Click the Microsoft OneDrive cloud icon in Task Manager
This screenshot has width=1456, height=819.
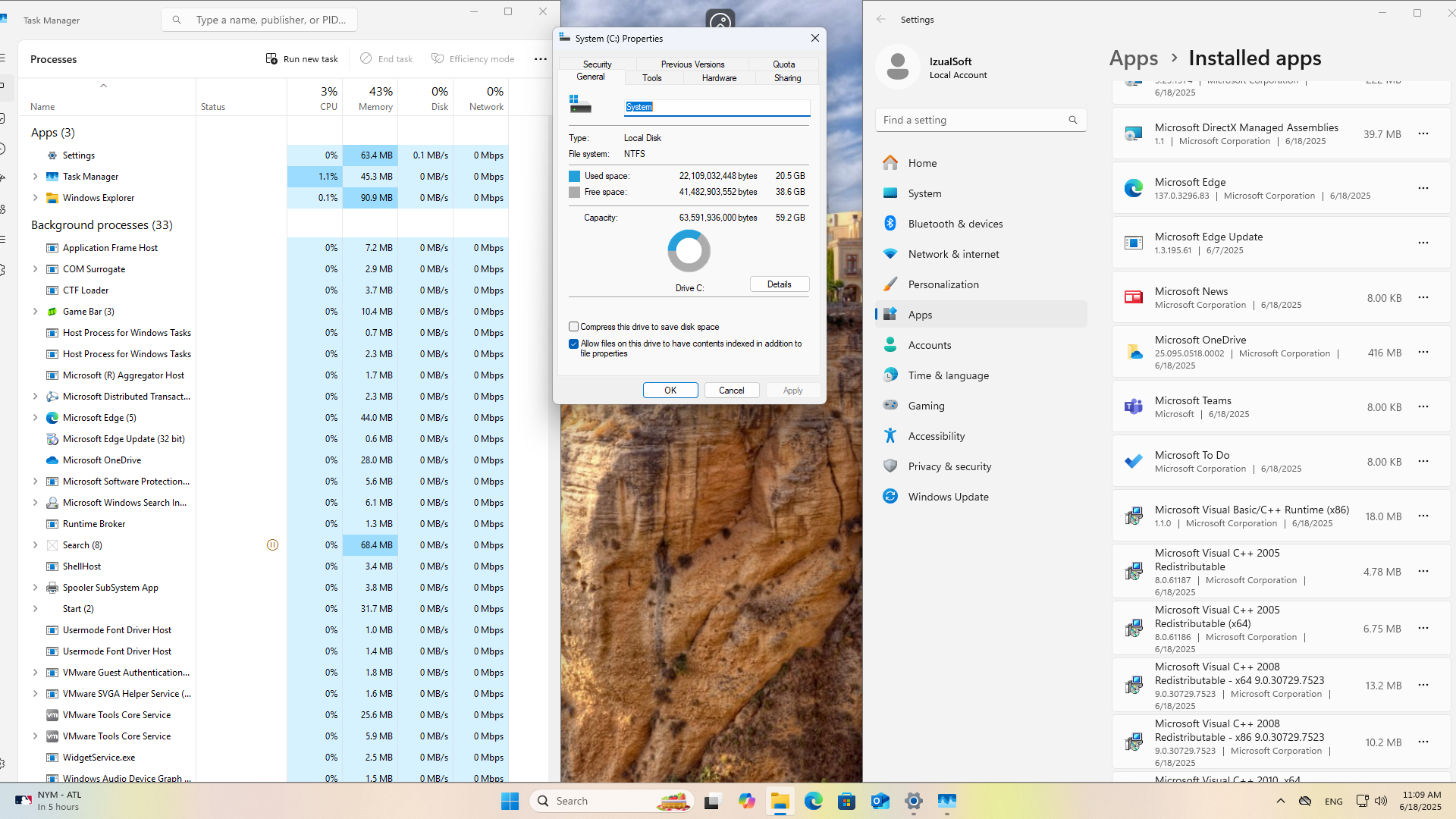pyautogui.click(x=52, y=460)
